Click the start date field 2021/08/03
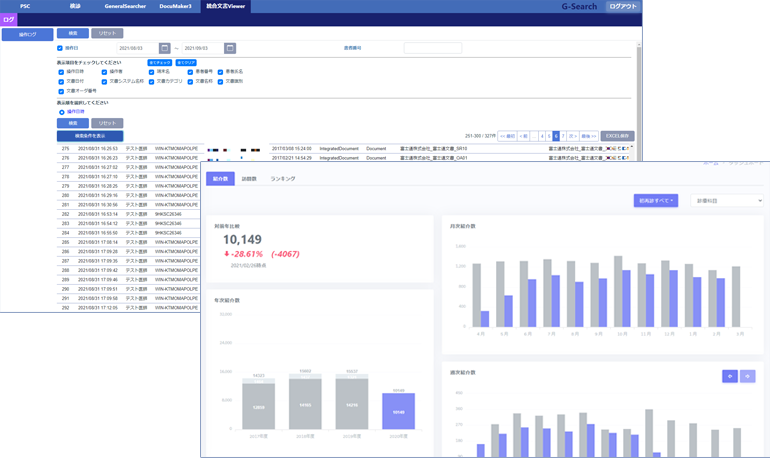770x458 pixels. [x=138, y=48]
